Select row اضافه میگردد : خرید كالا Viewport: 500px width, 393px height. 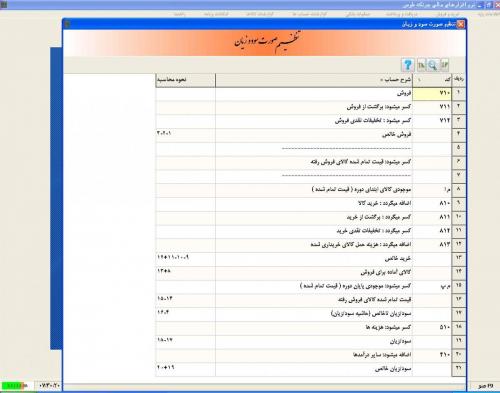[x=314, y=204]
